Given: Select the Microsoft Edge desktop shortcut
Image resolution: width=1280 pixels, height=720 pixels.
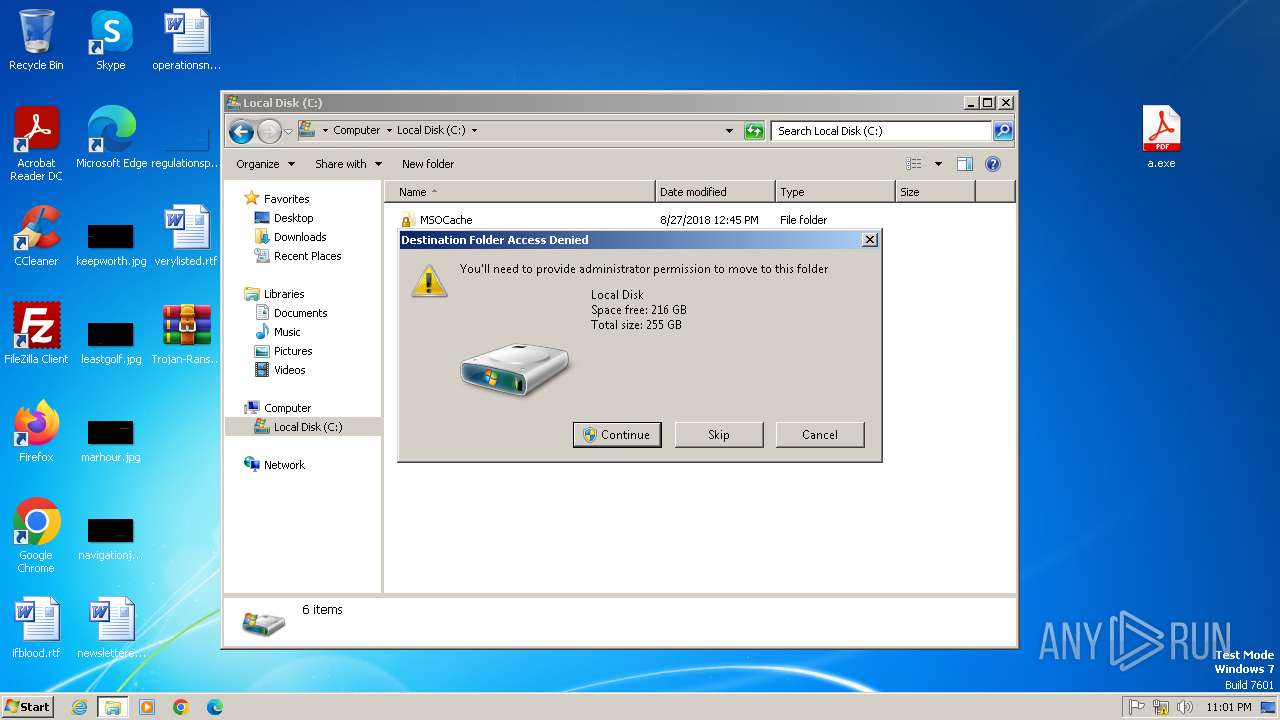Looking at the screenshot, I should (x=111, y=138).
